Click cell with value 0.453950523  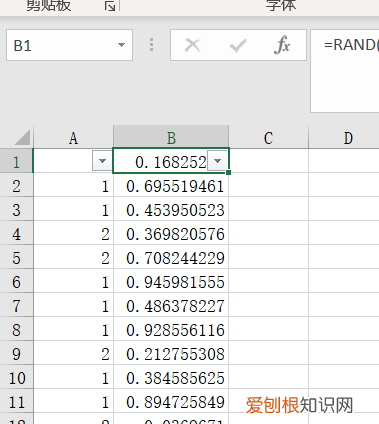coord(171,209)
